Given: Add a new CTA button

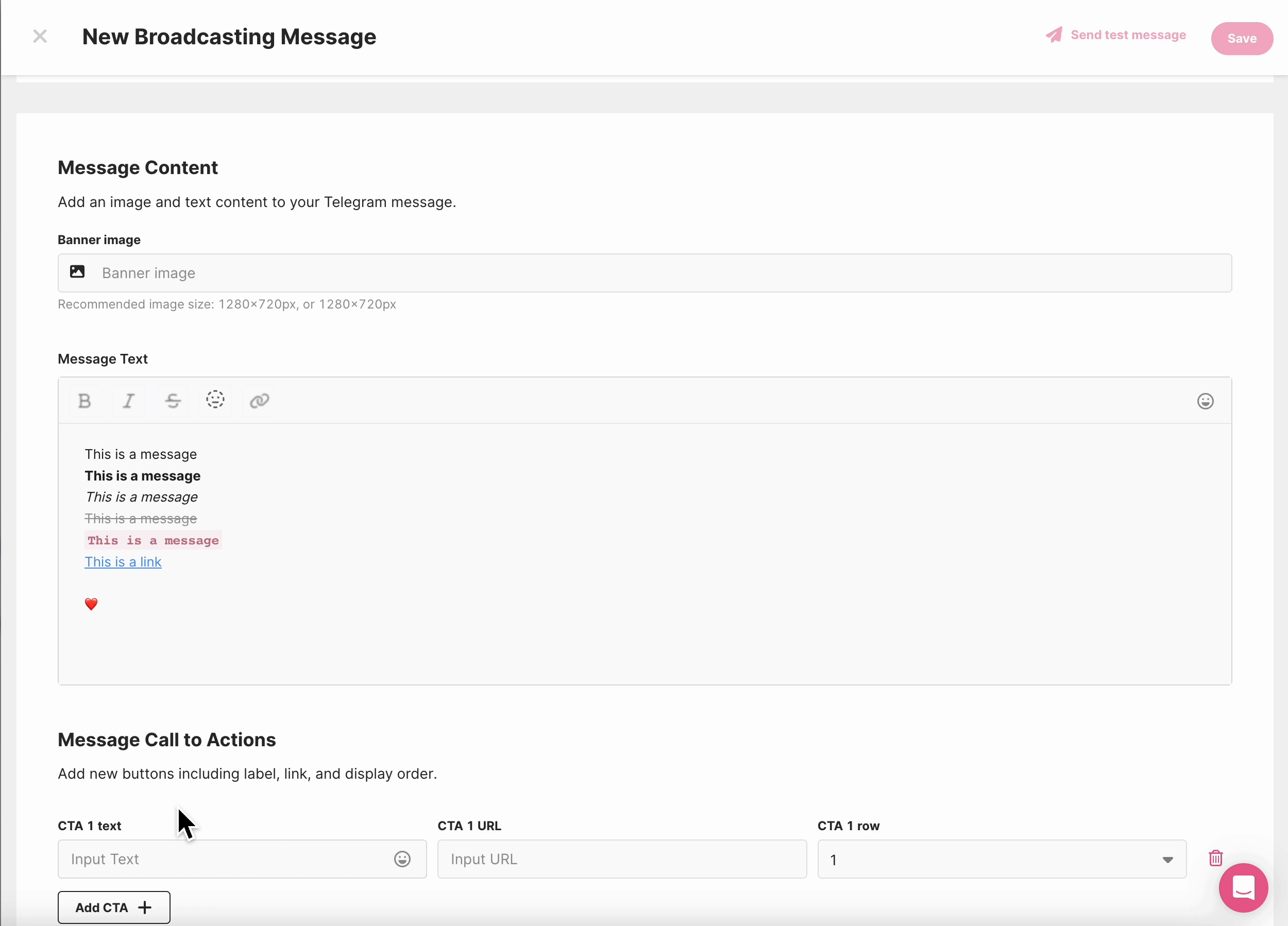Looking at the screenshot, I should (113, 907).
